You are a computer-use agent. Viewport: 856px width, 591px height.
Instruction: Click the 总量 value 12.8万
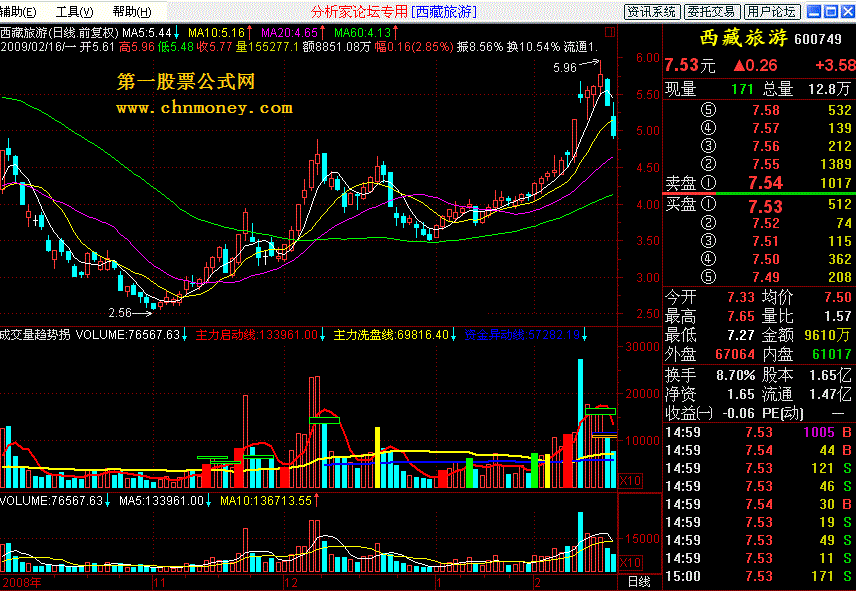(x=828, y=88)
